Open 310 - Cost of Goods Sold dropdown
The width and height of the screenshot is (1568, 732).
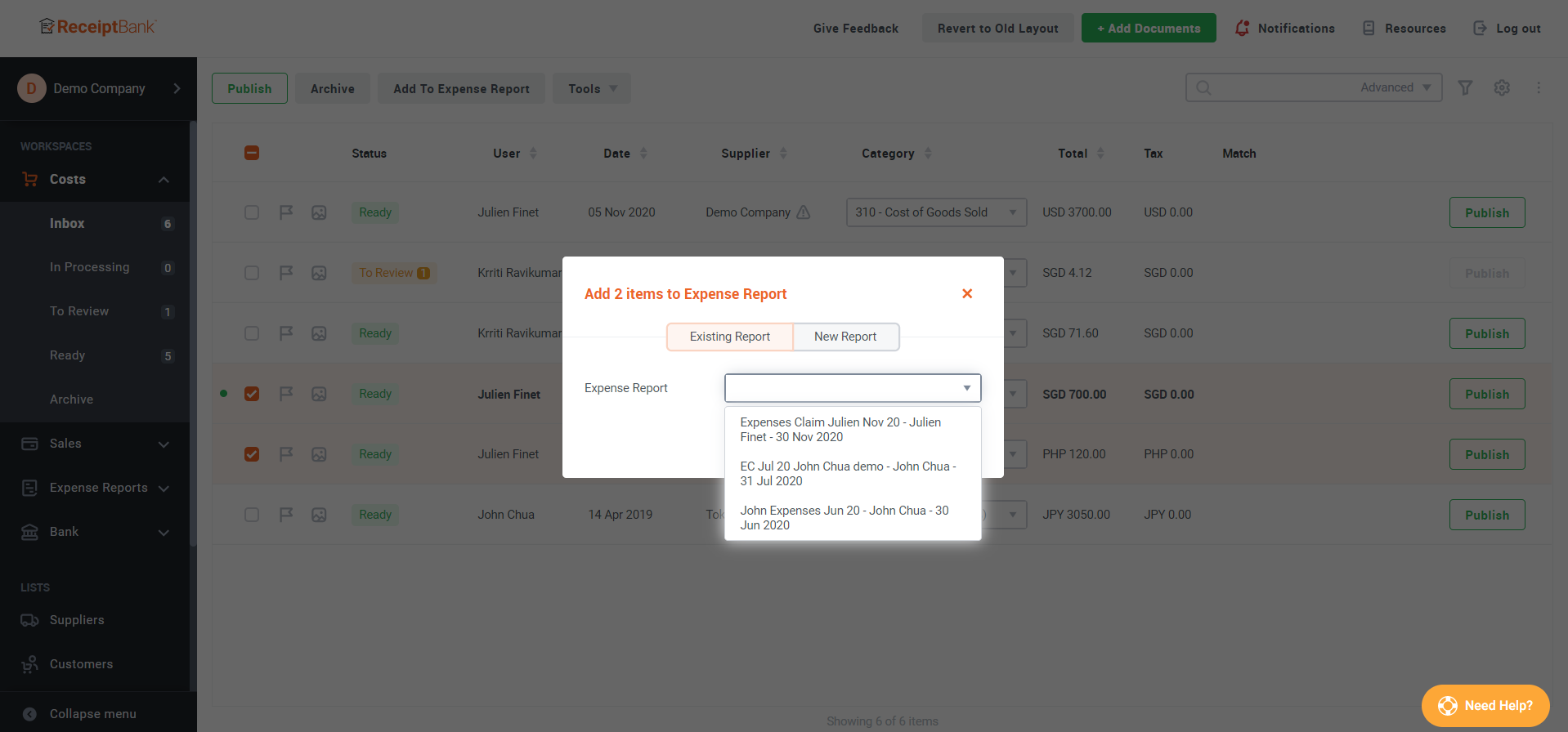936,212
